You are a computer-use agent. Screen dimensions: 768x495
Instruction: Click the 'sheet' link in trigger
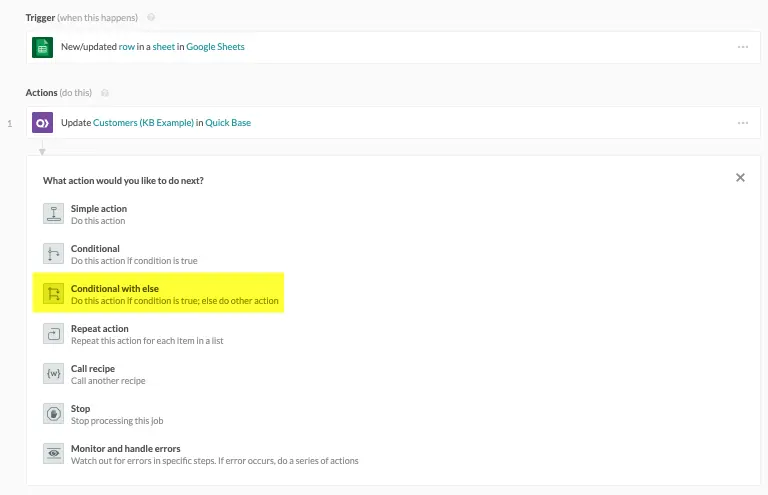pyautogui.click(x=164, y=47)
